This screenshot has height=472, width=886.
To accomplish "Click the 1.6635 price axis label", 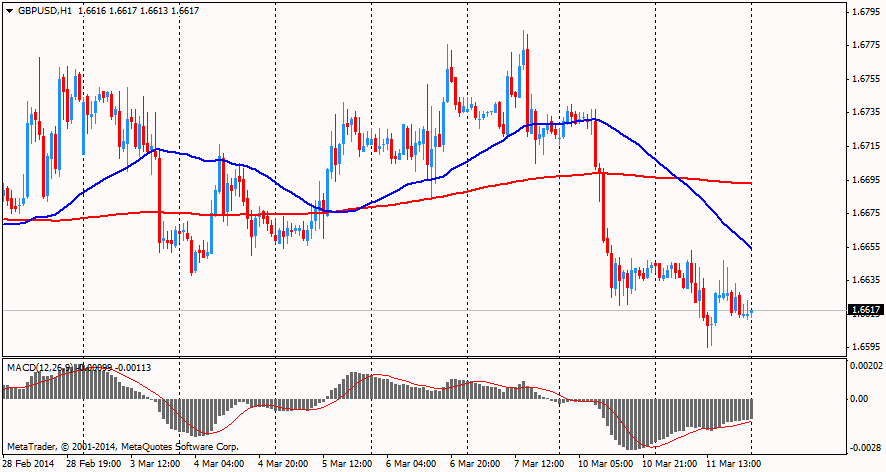I will tap(864, 280).
